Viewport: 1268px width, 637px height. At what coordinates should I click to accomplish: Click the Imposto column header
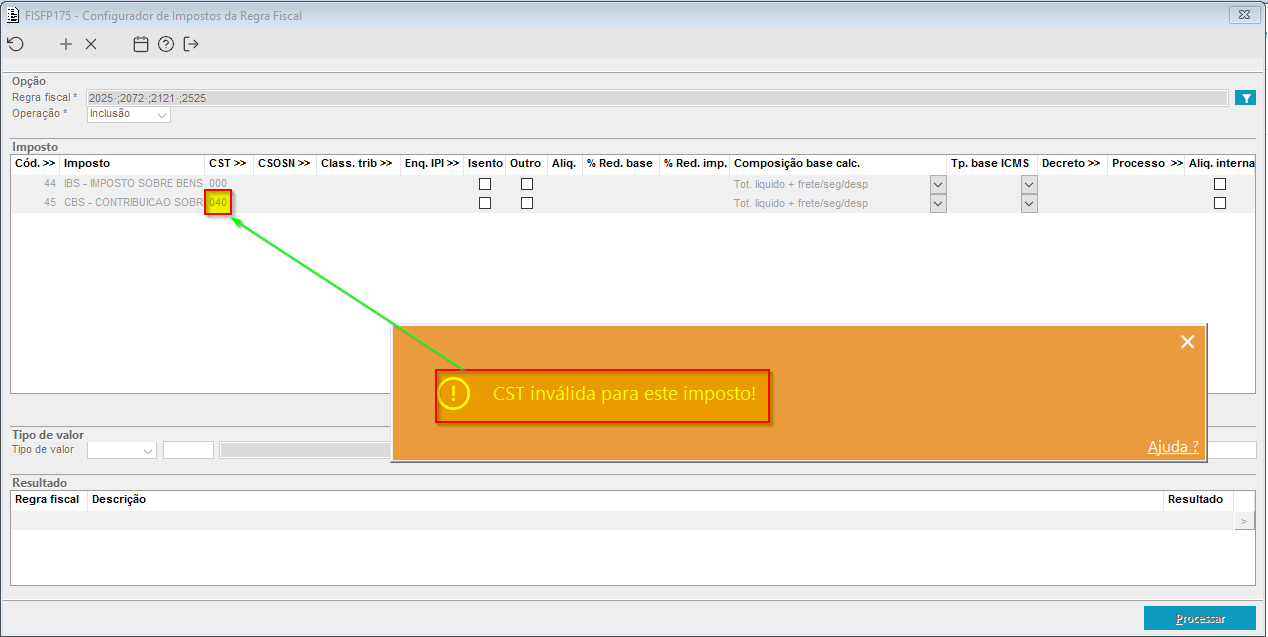(x=131, y=163)
